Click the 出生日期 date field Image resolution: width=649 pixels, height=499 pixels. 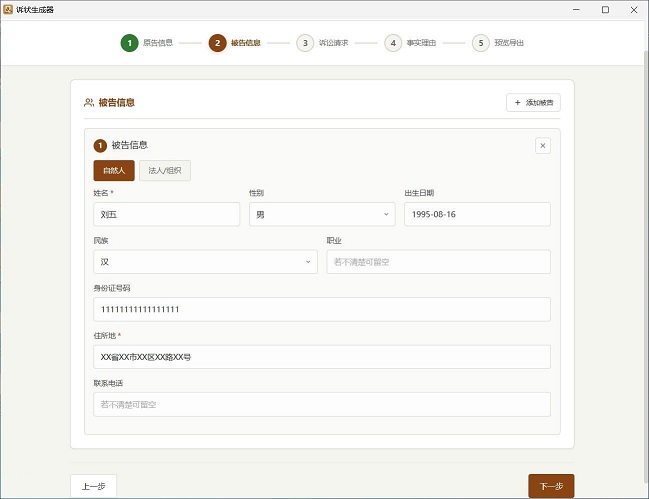coord(477,214)
